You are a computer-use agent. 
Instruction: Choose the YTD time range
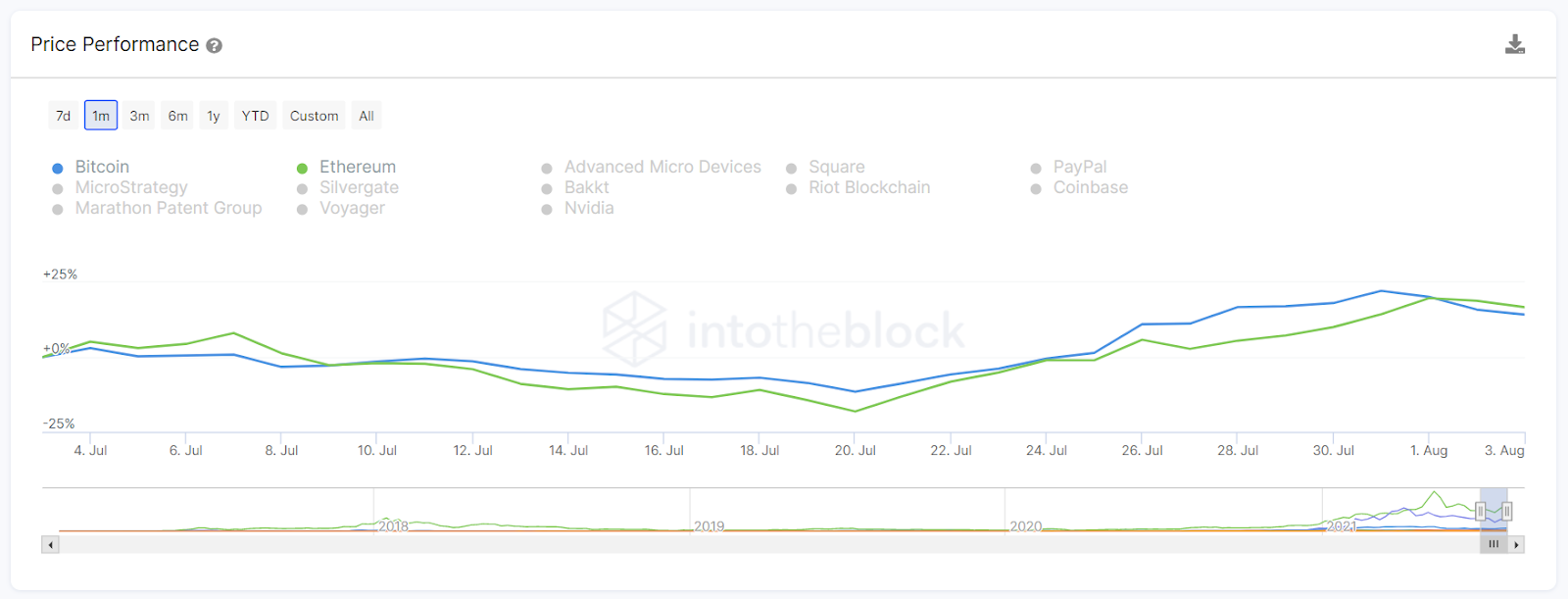pos(255,116)
